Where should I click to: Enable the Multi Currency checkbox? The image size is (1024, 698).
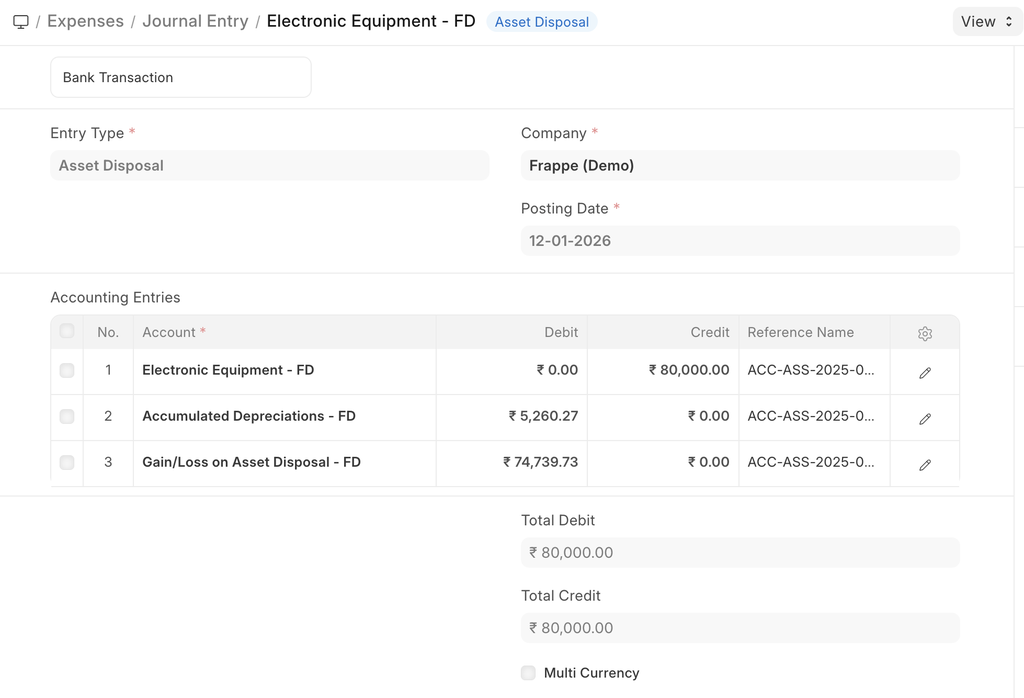point(529,673)
